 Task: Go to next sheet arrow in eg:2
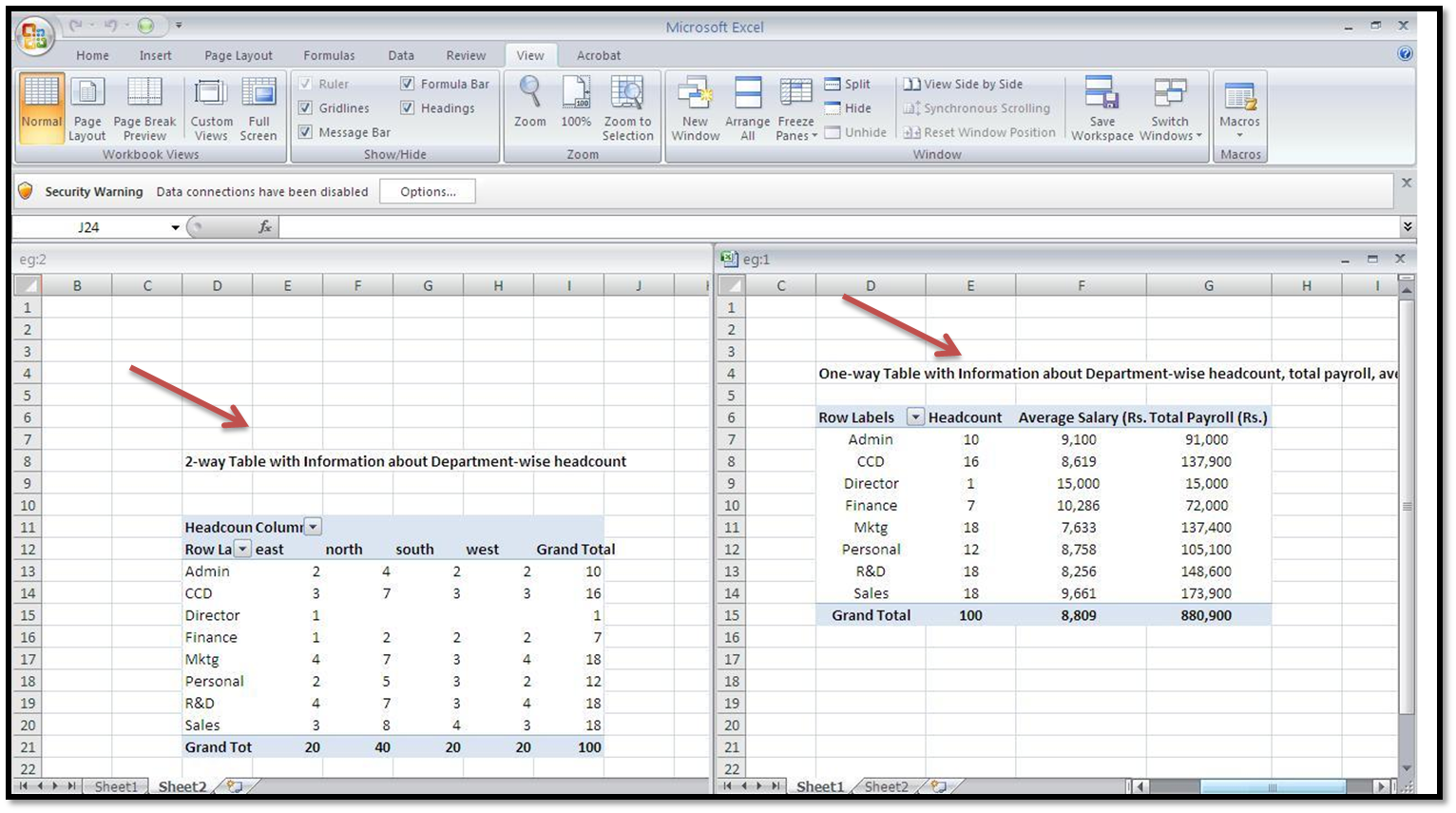pyautogui.click(x=55, y=786)
